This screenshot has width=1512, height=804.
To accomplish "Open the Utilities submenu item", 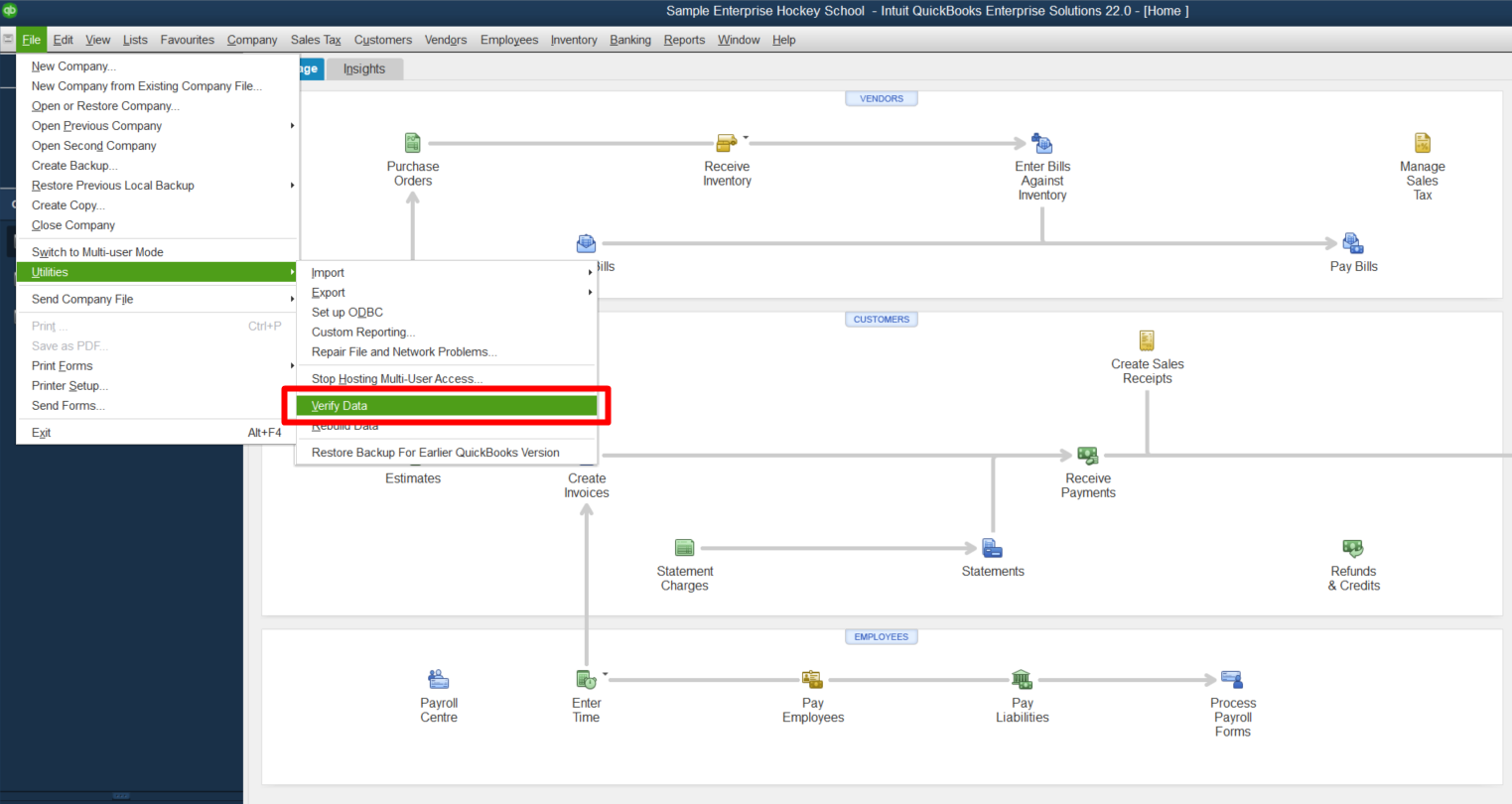I will click(x=157, y=272).
